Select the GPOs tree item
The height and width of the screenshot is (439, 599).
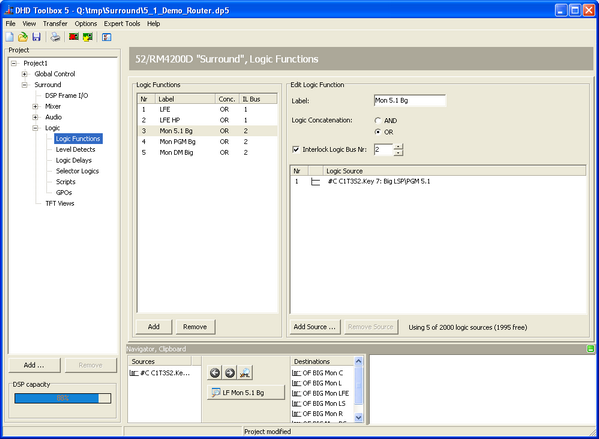point(64,193)
